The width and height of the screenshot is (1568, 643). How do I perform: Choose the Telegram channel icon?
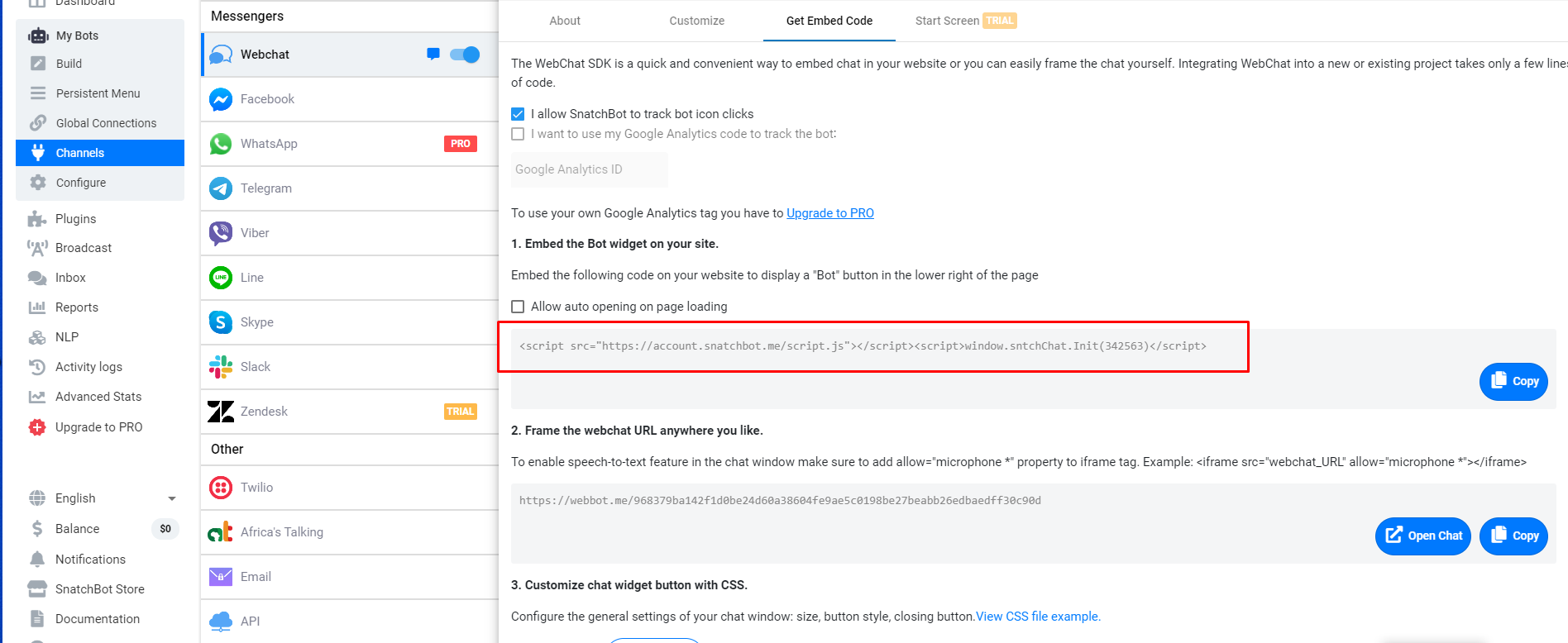[x=221, y=188]
